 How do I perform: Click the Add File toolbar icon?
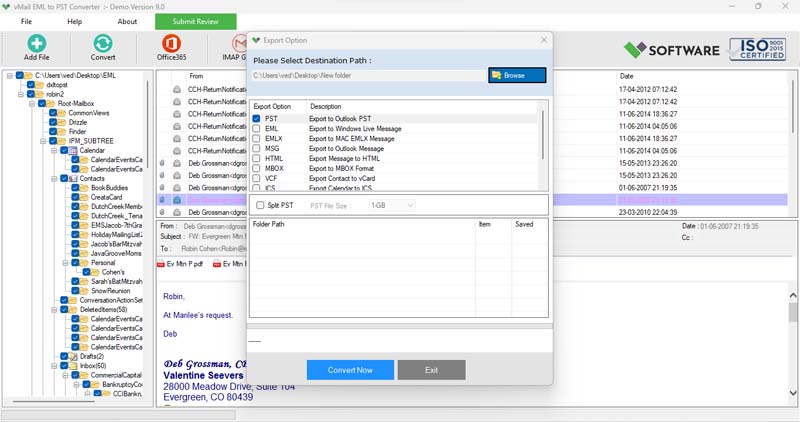[x=36, y=43]
